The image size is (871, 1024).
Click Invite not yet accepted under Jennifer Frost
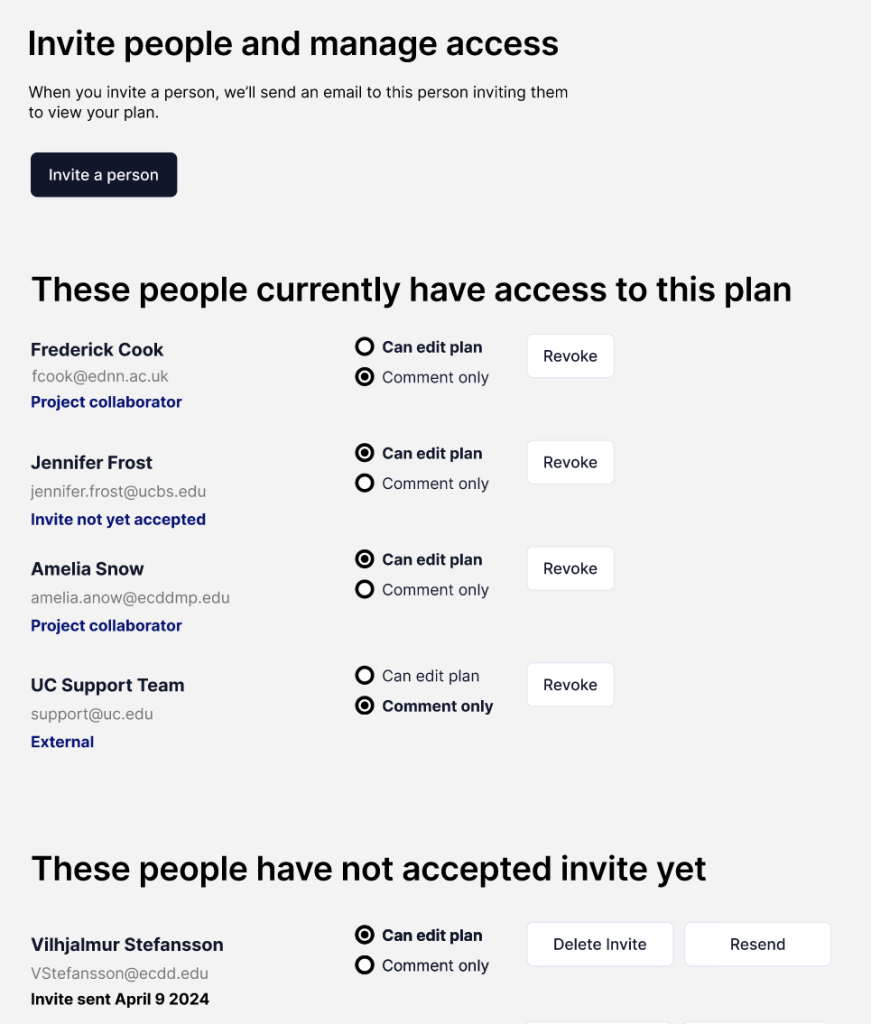(118, 519)
